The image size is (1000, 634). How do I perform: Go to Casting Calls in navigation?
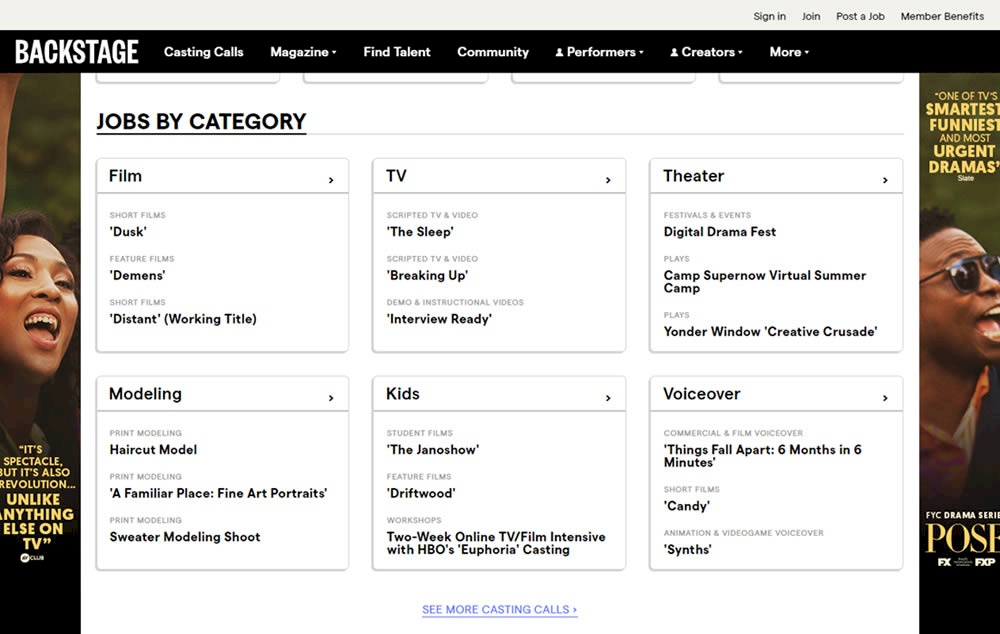[x=203, y=52]
